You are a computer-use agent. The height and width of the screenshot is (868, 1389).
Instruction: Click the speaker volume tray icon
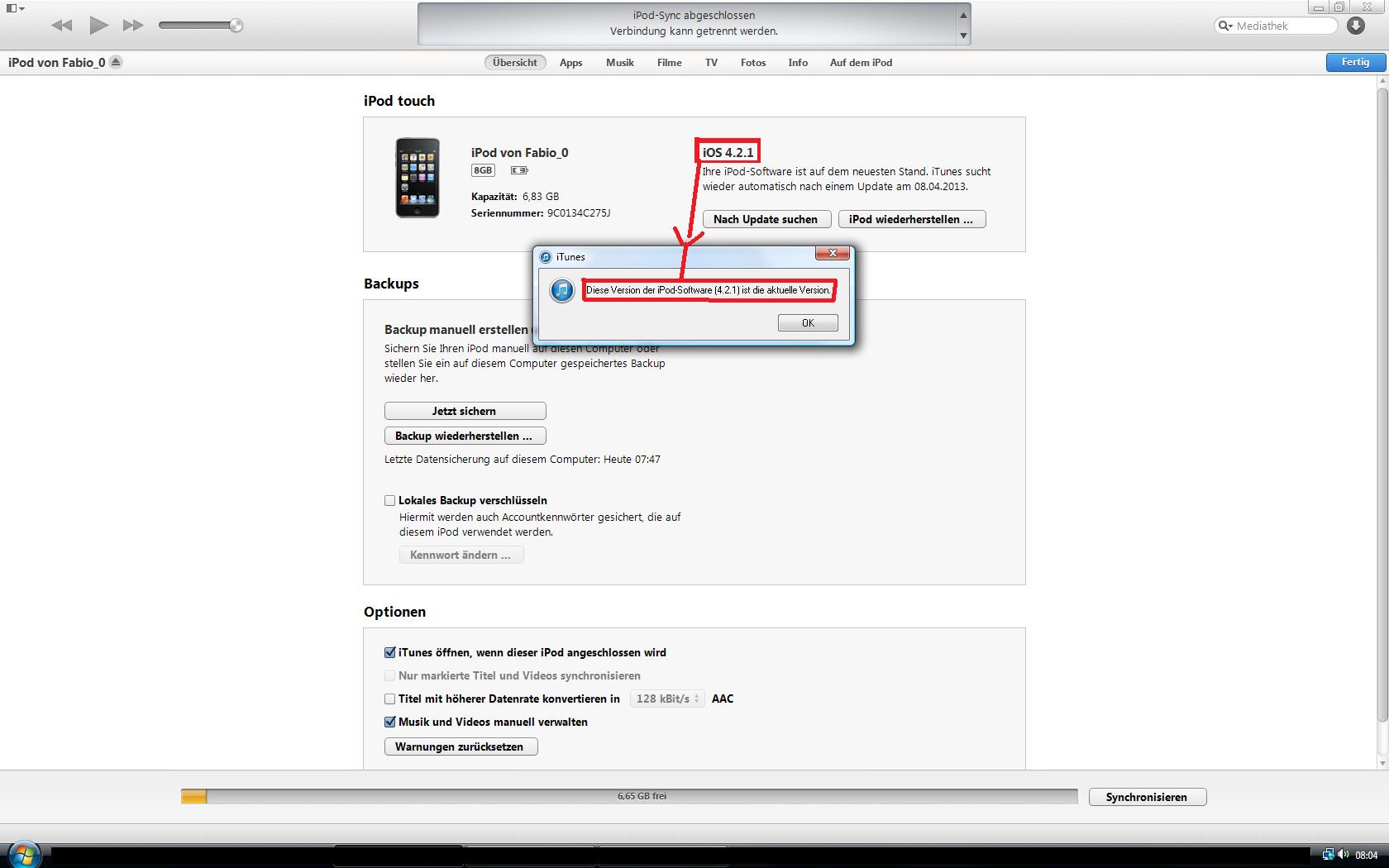click(x=1343, y=855)
